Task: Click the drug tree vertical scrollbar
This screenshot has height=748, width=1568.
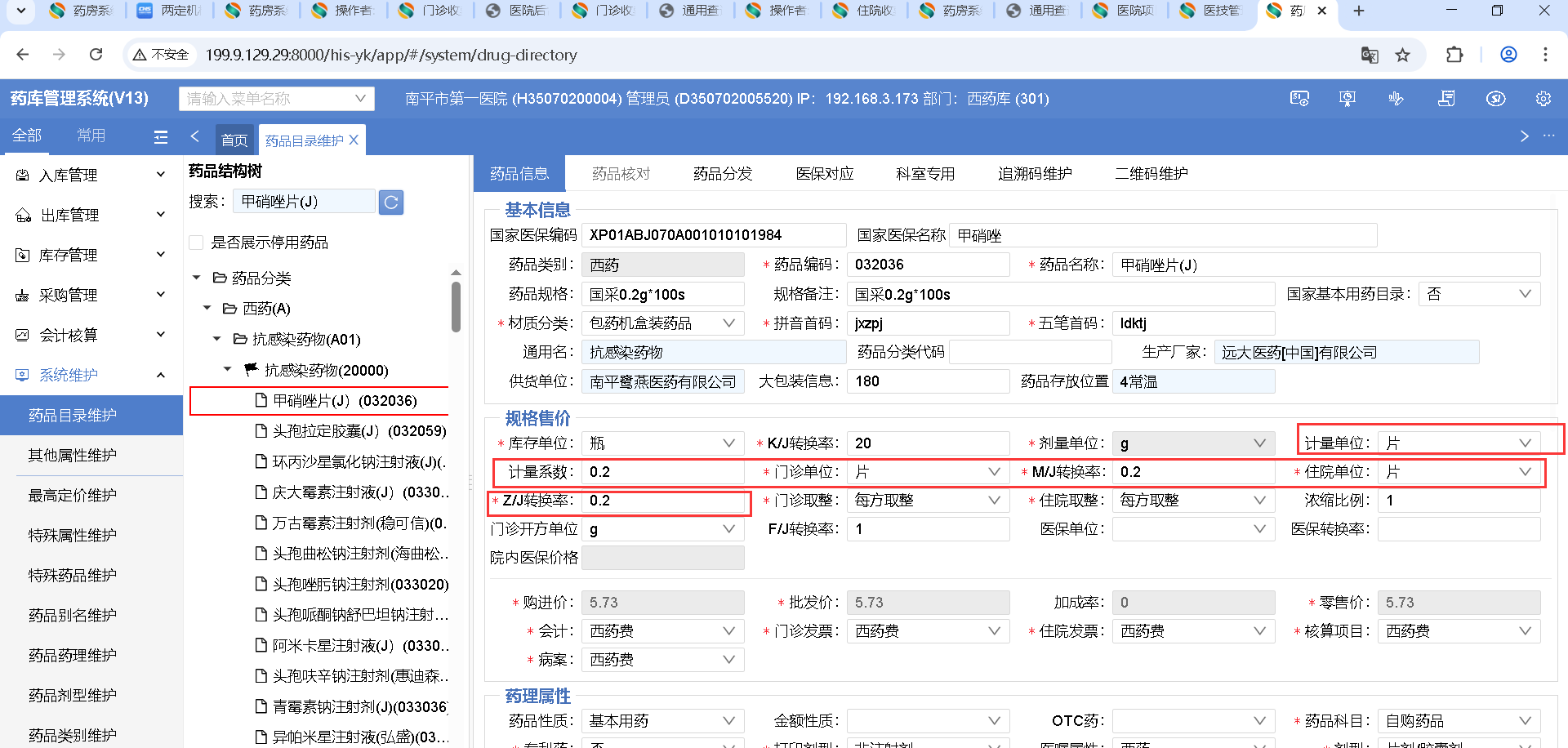Action: tap(456, 306)
